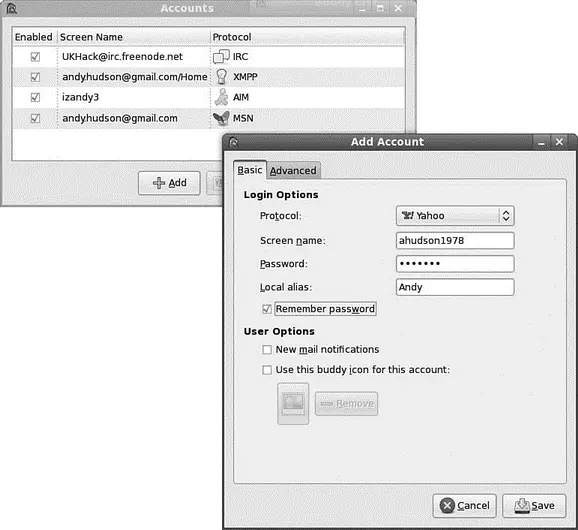Click the Remove buddy icon button
578x530 pixels.
[x=347, y=404]
